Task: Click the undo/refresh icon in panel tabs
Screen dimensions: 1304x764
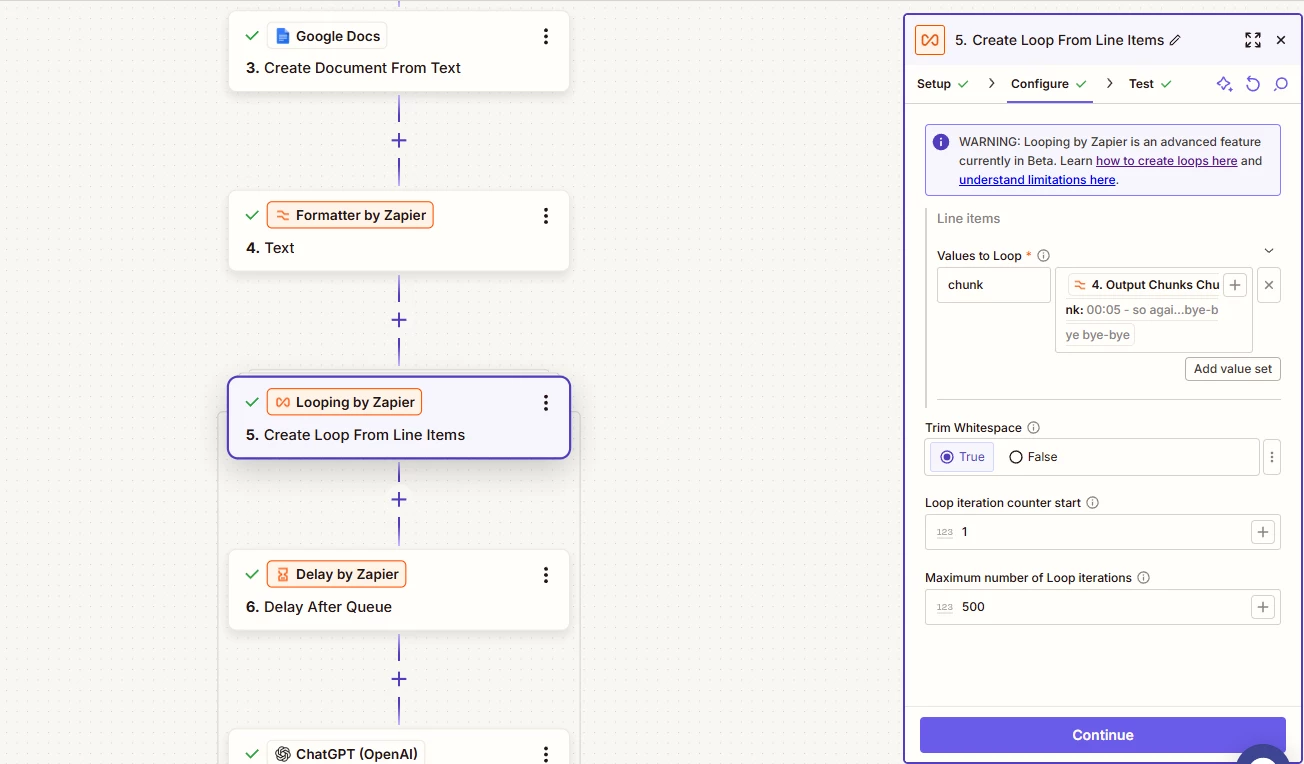Action: tap(1253, 84)
